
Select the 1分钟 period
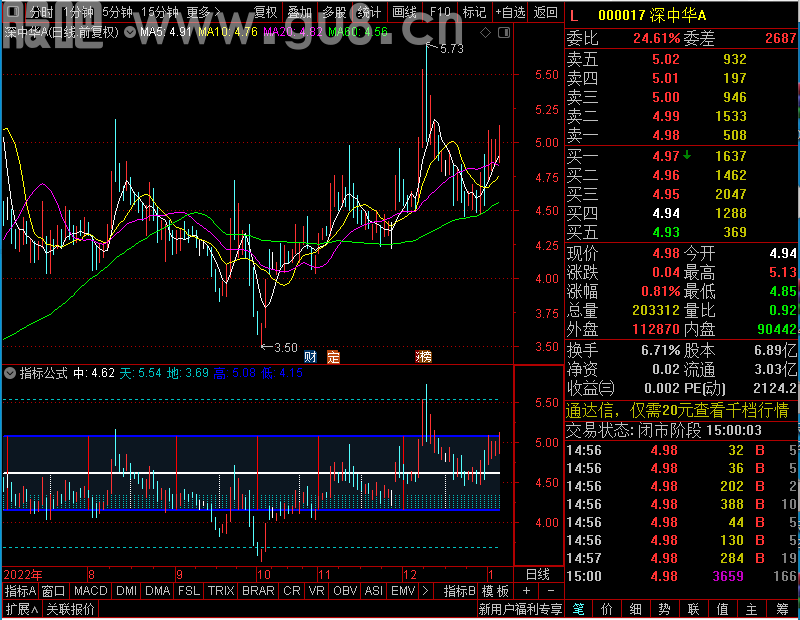[x=78, y=12]
